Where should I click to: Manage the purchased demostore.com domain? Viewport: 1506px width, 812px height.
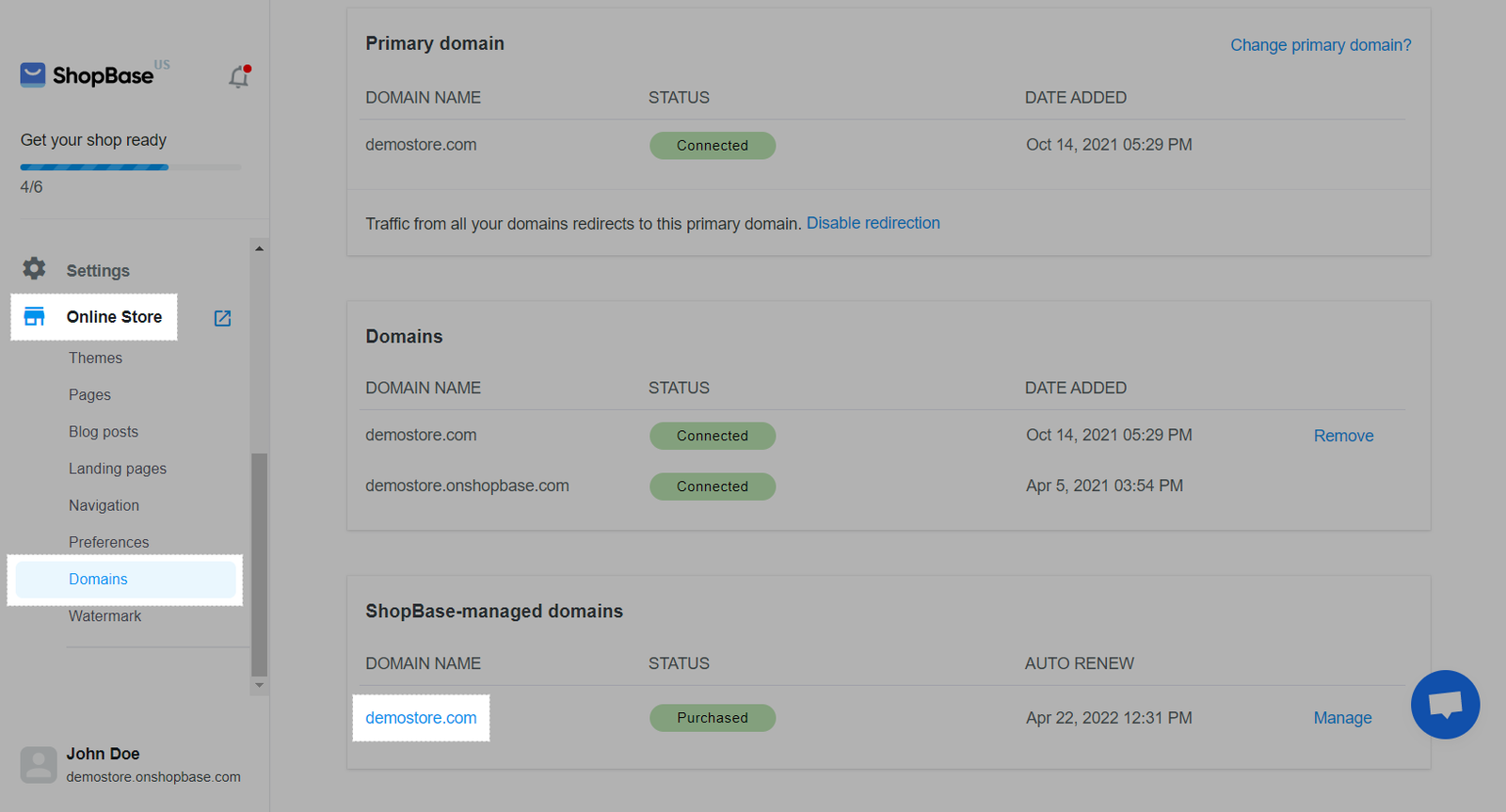1342,718
